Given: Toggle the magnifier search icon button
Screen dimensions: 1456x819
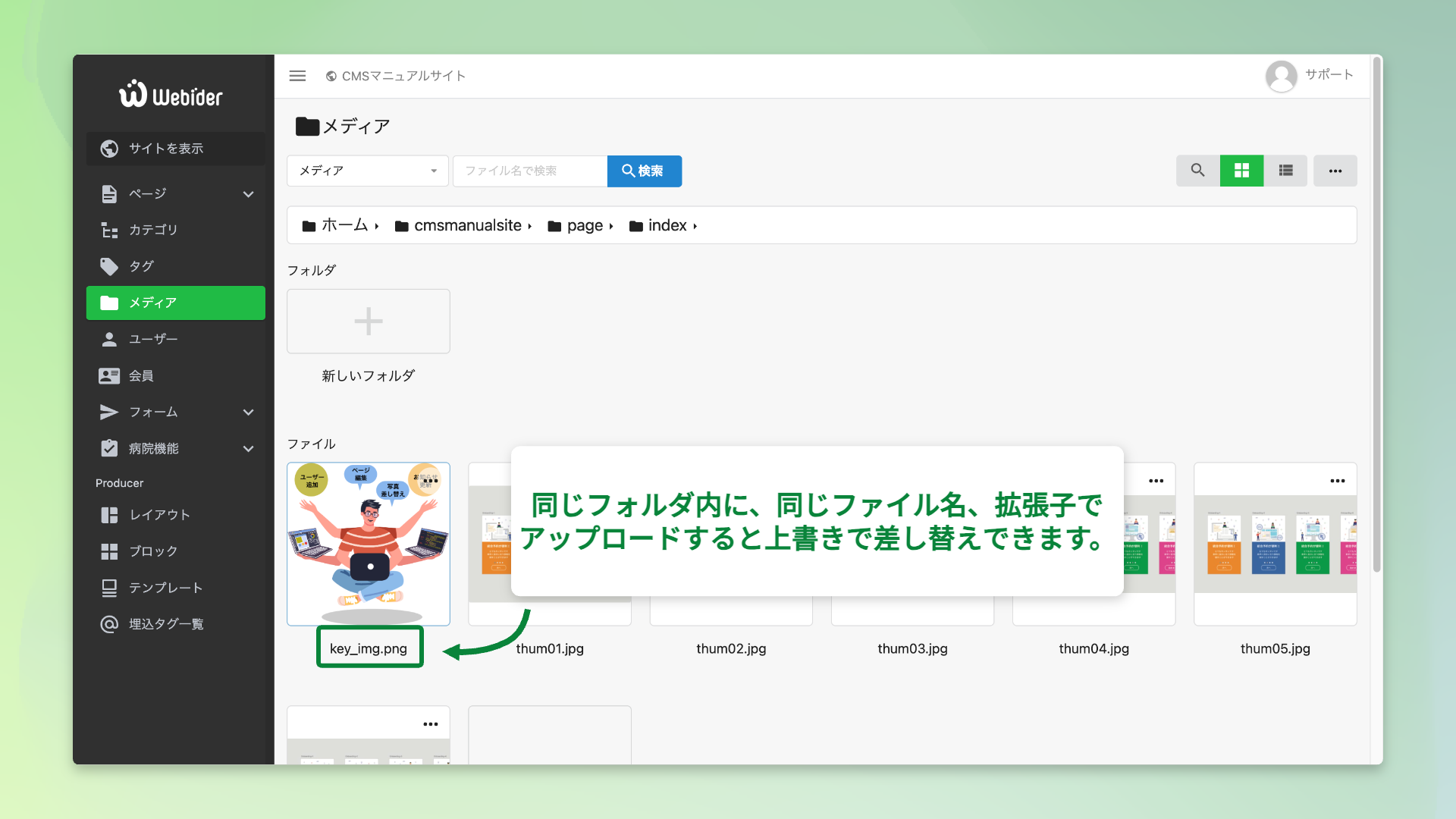Looking at the screenshot, I should click(1197, 171).
